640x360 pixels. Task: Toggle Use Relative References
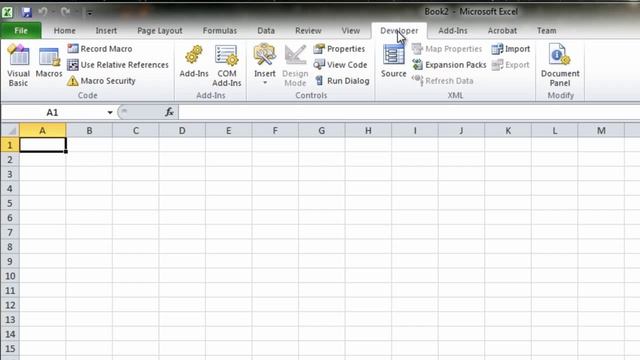pyautogui.click(x=118, y=64)
